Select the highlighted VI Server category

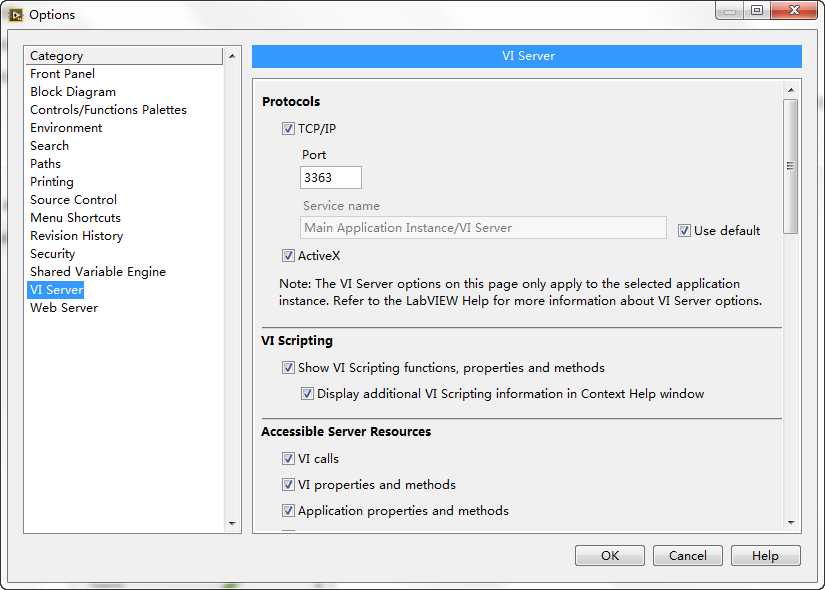[56, 289]
